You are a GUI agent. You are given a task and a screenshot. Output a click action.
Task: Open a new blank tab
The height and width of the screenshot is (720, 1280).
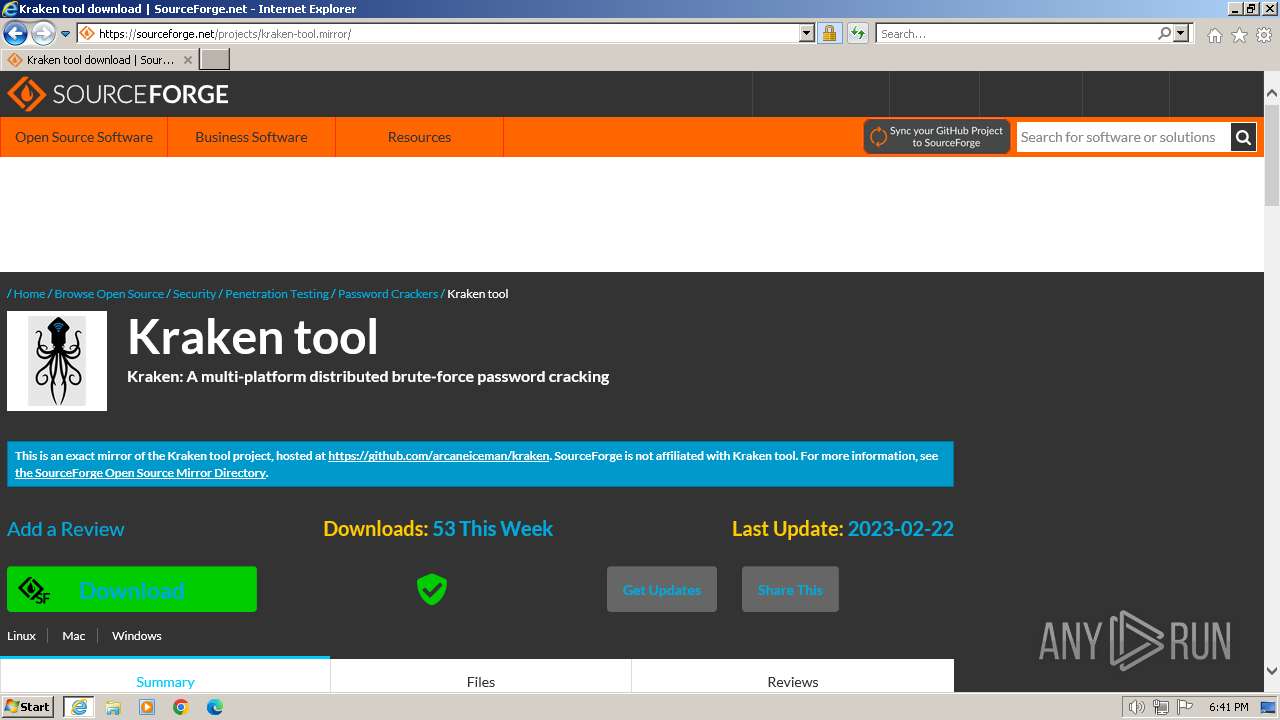pos(215,60)
